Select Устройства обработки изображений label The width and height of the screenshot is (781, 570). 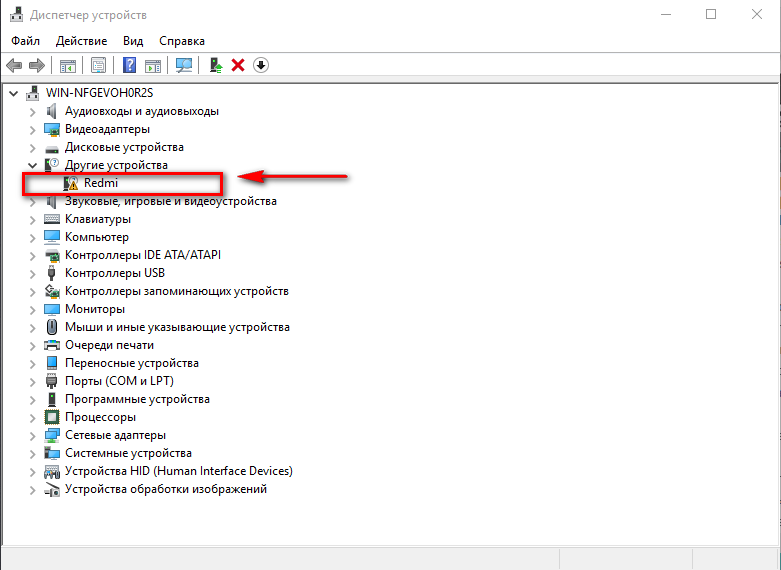166,489
